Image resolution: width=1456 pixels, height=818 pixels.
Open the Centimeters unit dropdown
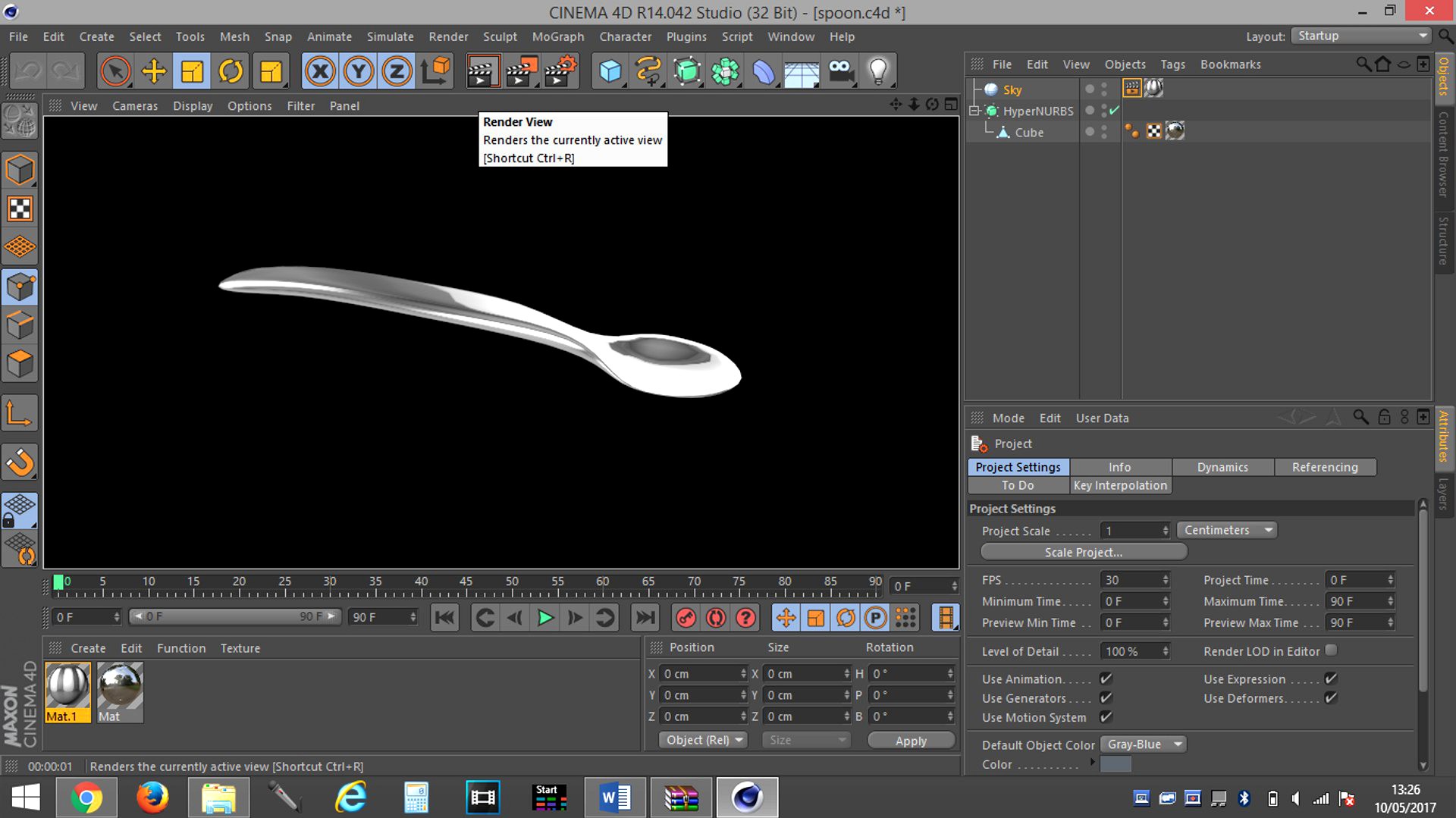point(1227,530)
